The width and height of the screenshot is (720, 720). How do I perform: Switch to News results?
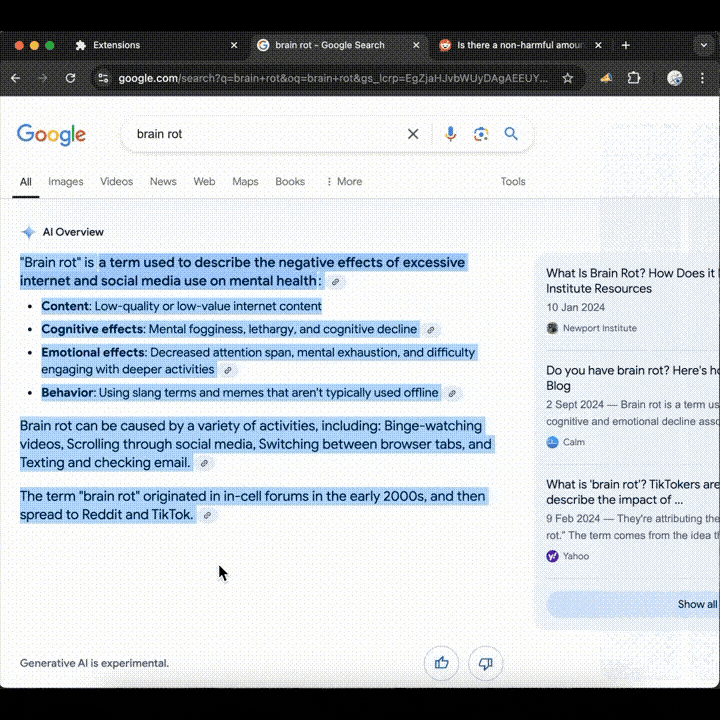click(x=163, y=182)
